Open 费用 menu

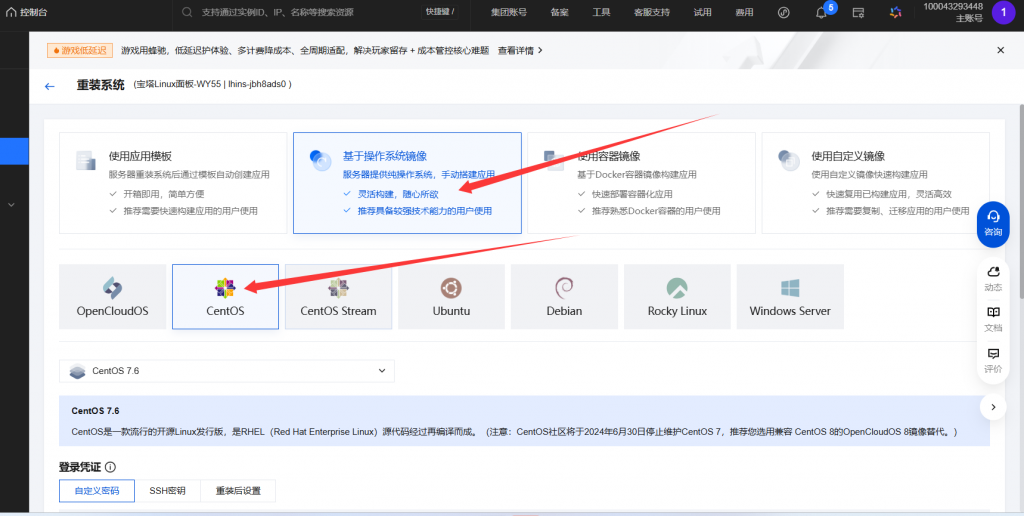pos(744,12)
